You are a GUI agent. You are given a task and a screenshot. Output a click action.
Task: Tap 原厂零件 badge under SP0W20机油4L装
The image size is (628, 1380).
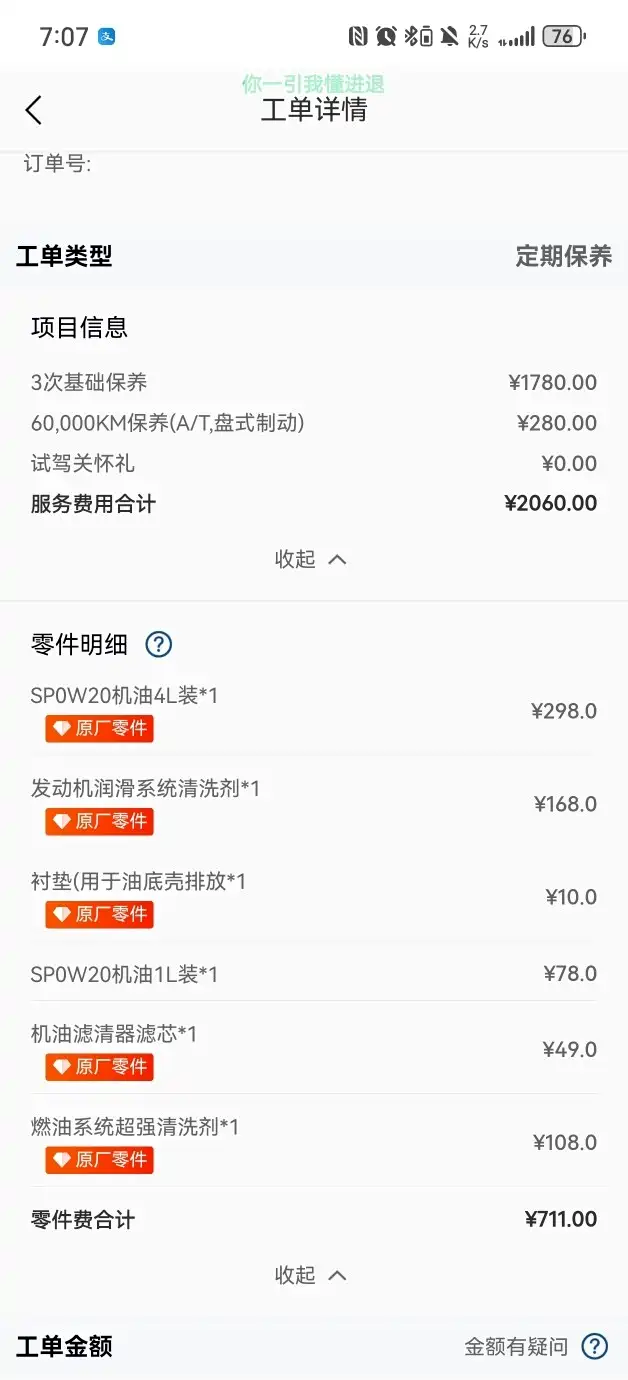(x=99, y=728)
